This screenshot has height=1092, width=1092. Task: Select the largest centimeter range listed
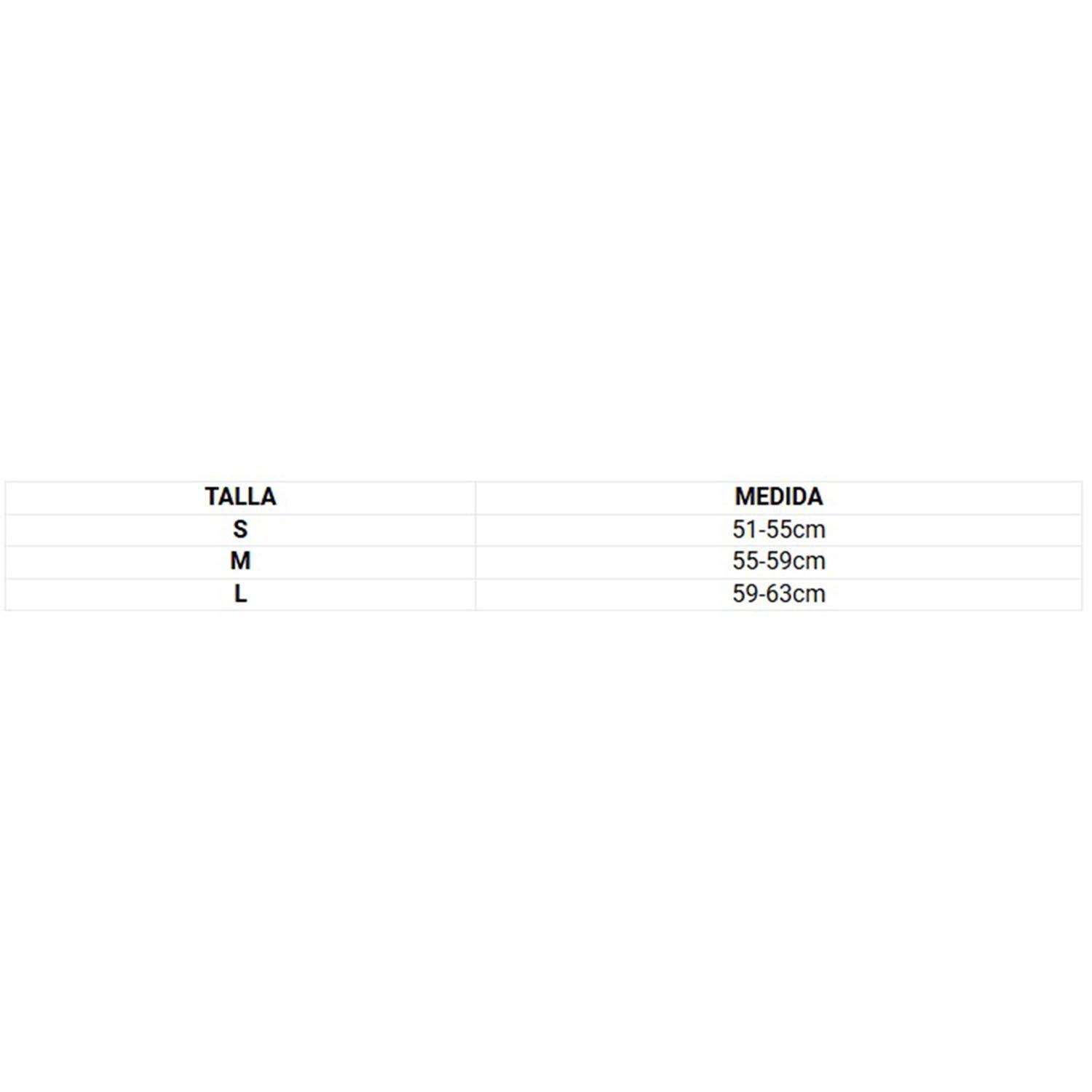pos(779,594)
